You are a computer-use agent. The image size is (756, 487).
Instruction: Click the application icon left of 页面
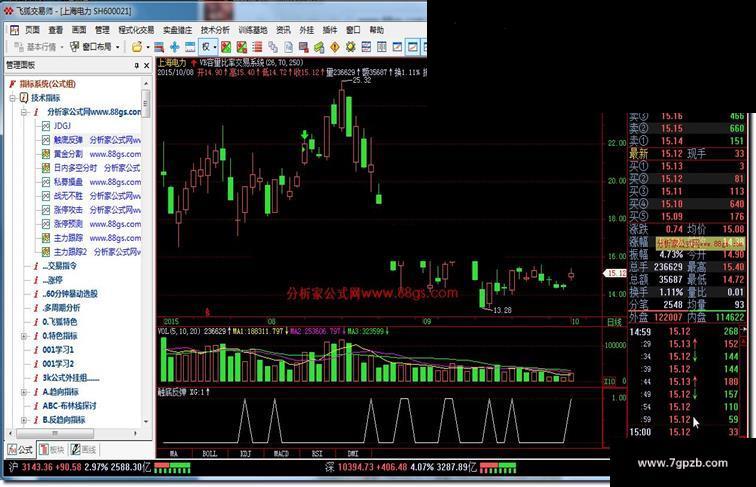14,30
